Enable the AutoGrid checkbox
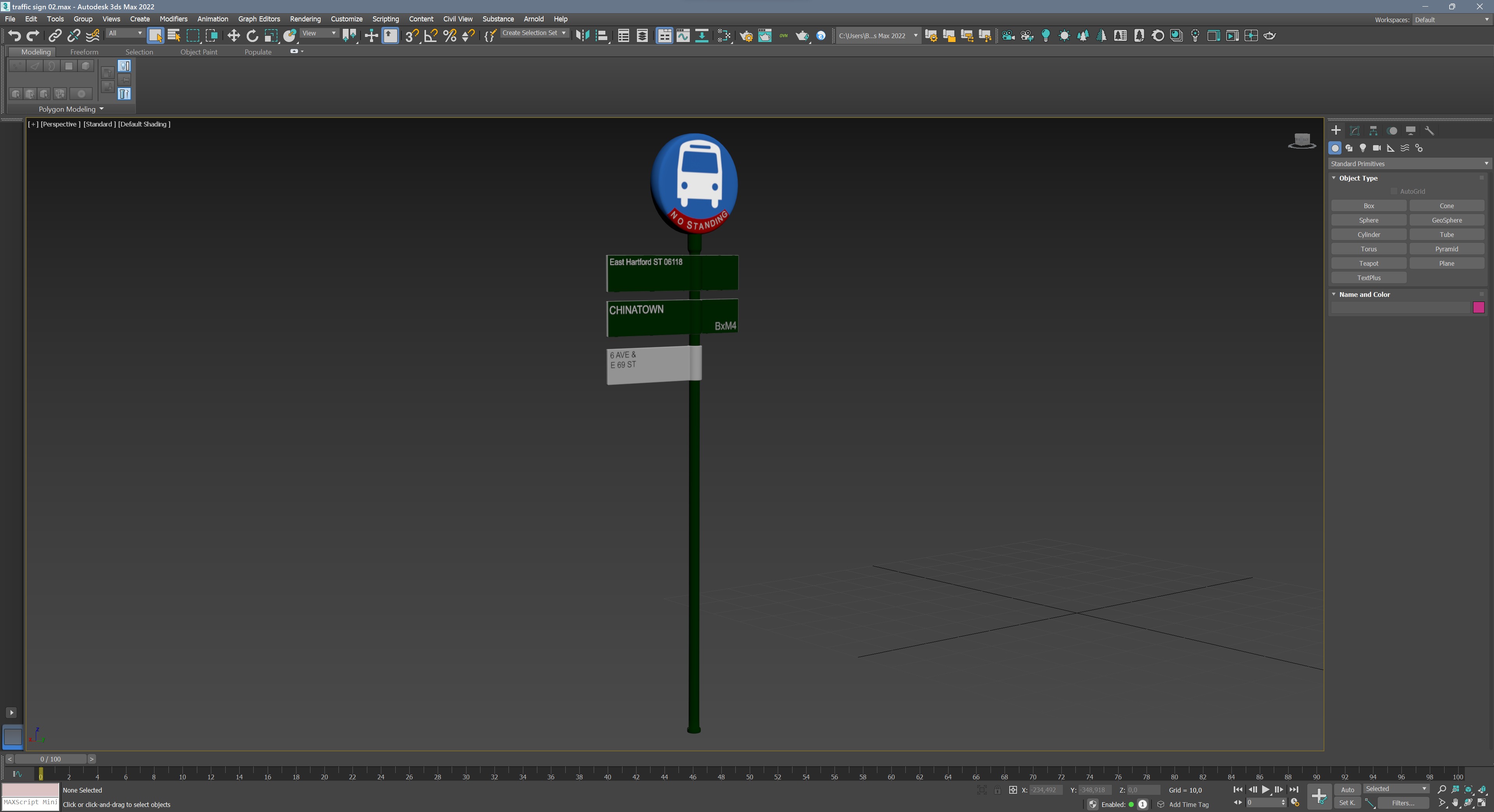 click(x=1394, y=191)
